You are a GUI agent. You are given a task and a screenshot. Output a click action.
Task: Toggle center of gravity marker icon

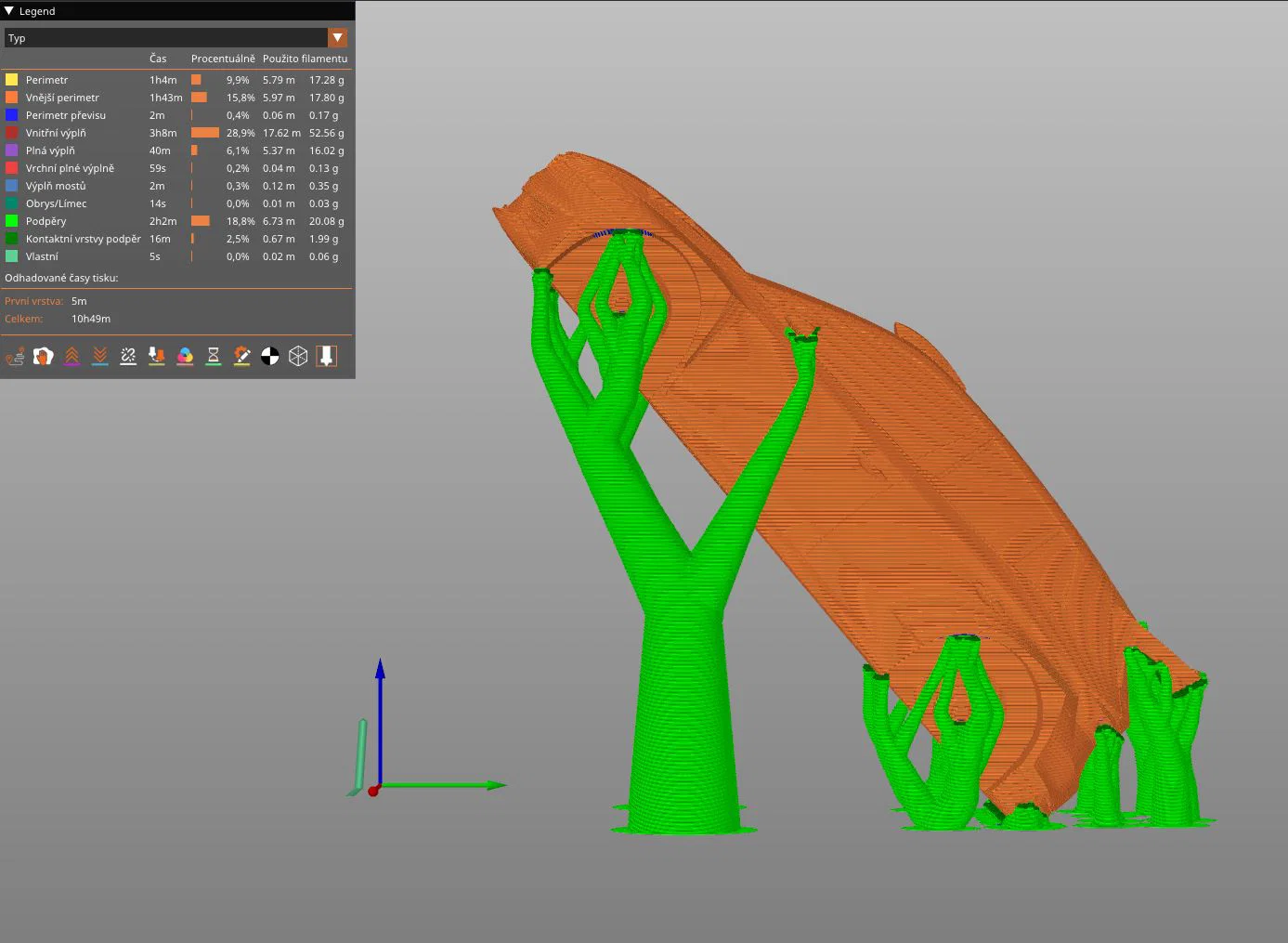coord(270,356)
